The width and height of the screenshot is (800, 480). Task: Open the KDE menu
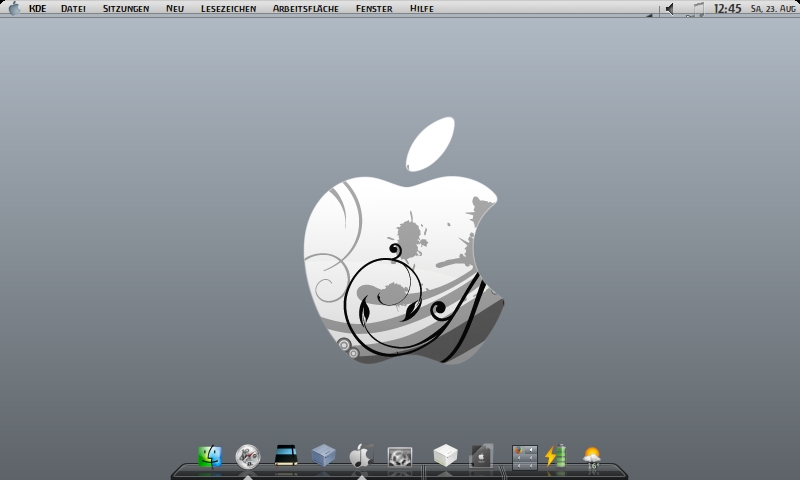(x=37, y=9)
